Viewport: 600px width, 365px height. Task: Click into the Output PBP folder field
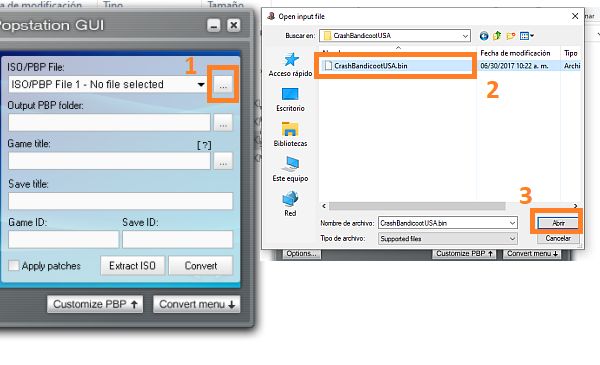[x=109, y=123]
